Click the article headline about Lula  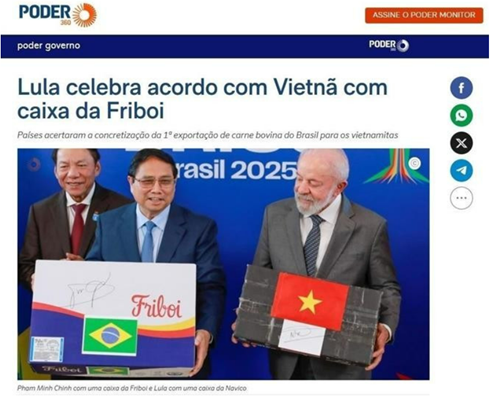point(202,99)
